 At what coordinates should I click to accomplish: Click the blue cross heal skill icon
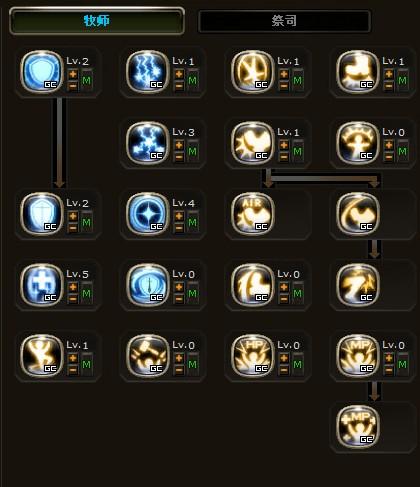click(42, 285)
